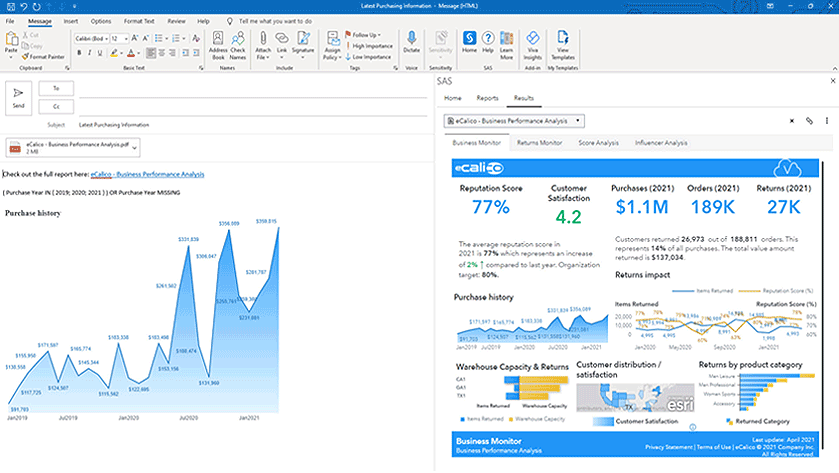Switch to Options ribbon tab
This screenshot has height=473, width=839.
pos(101,21)
